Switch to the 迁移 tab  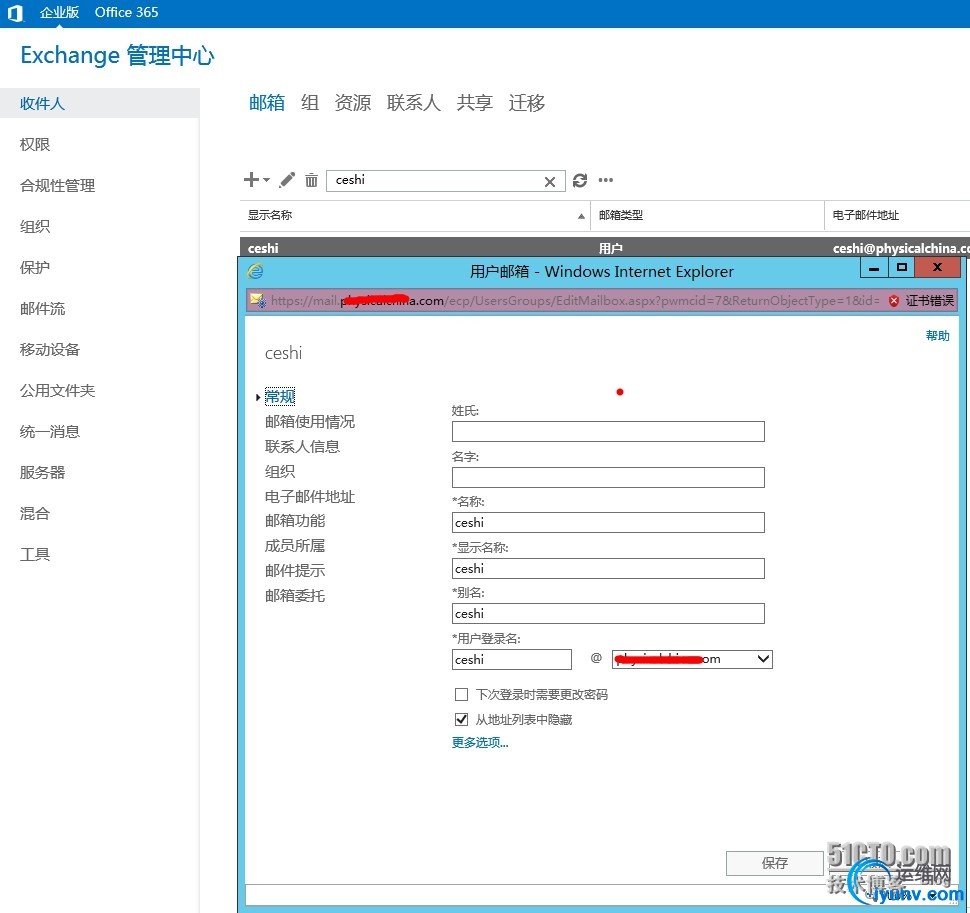point(526,103)
